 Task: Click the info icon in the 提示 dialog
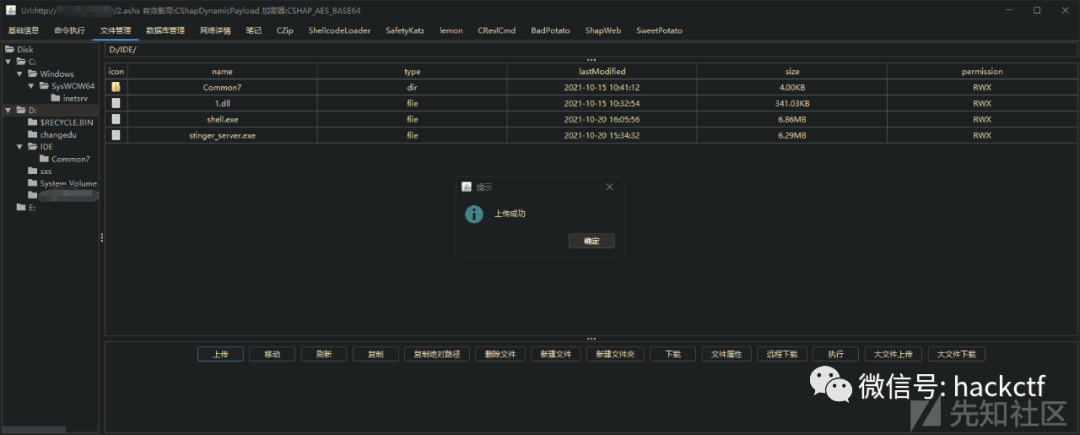(x=474, y=214)
